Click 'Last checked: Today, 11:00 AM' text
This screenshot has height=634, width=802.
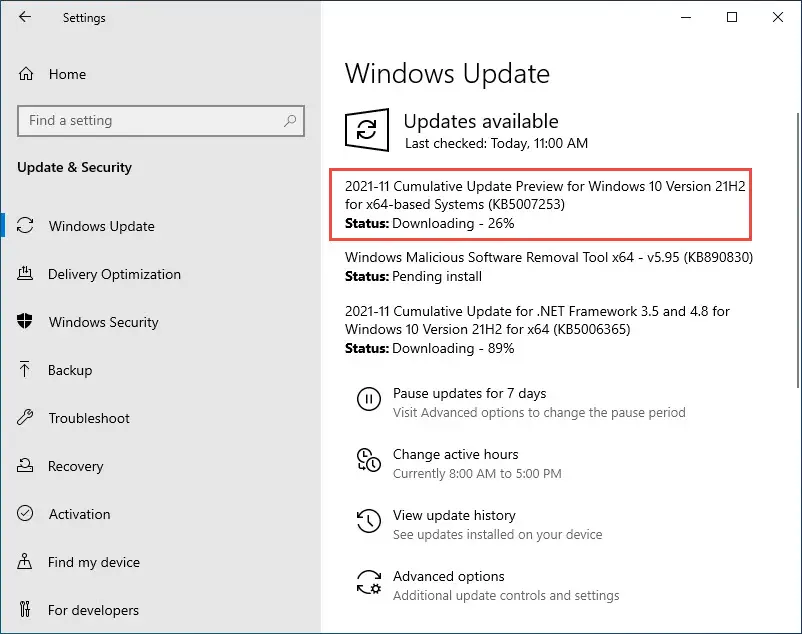coord(496,143)
